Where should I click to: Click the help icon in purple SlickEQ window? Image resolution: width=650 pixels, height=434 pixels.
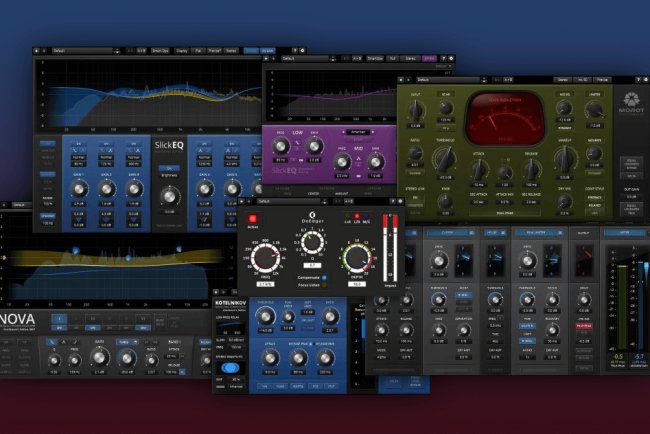click(x=444, y=58)
